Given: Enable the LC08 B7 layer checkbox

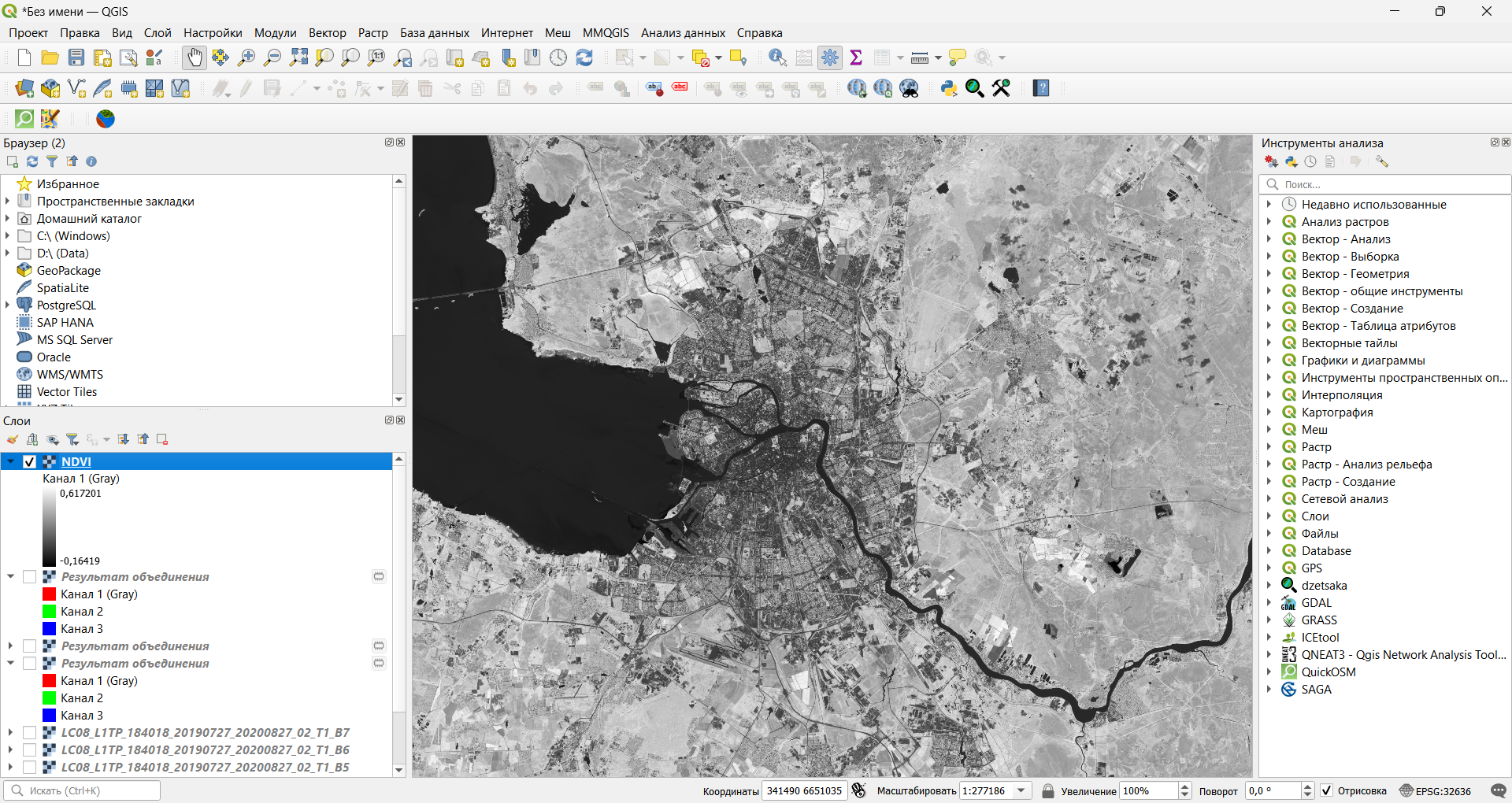Looking at the screenshot, I should [x=30, y=733].
